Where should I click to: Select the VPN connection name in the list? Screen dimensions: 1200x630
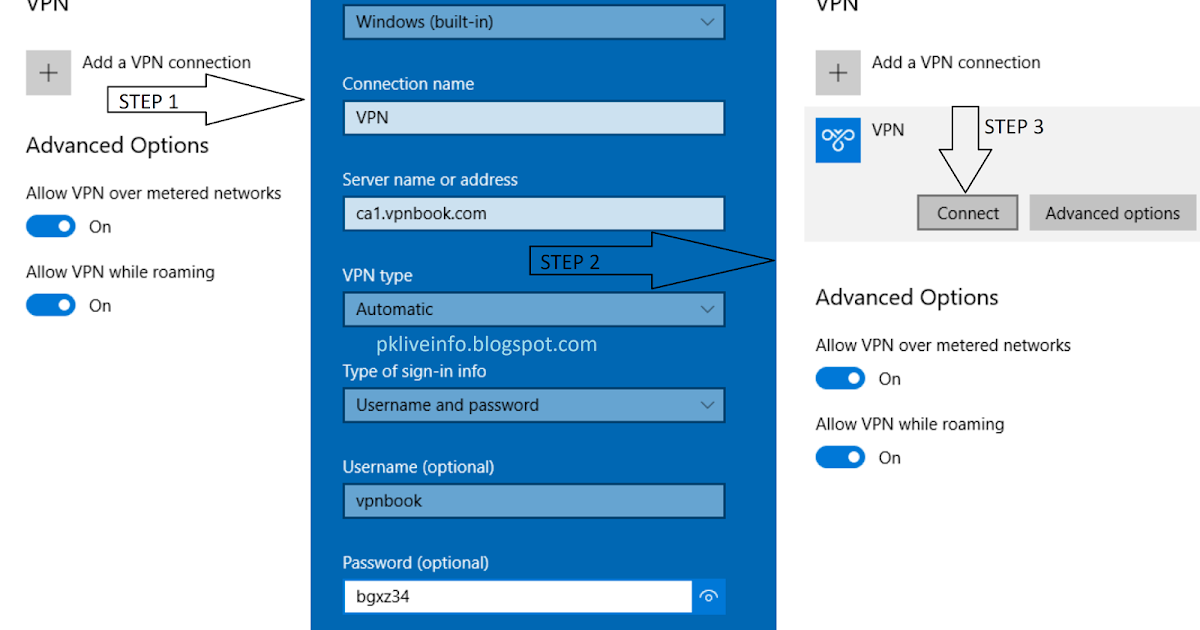(x=888, y=129)
